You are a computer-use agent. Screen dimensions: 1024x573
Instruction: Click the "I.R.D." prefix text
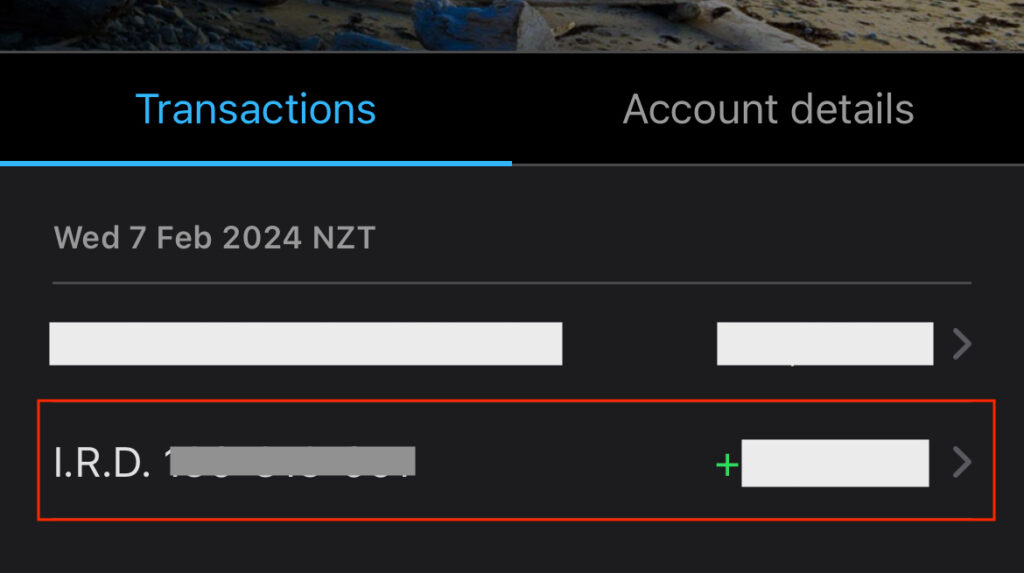100,462
